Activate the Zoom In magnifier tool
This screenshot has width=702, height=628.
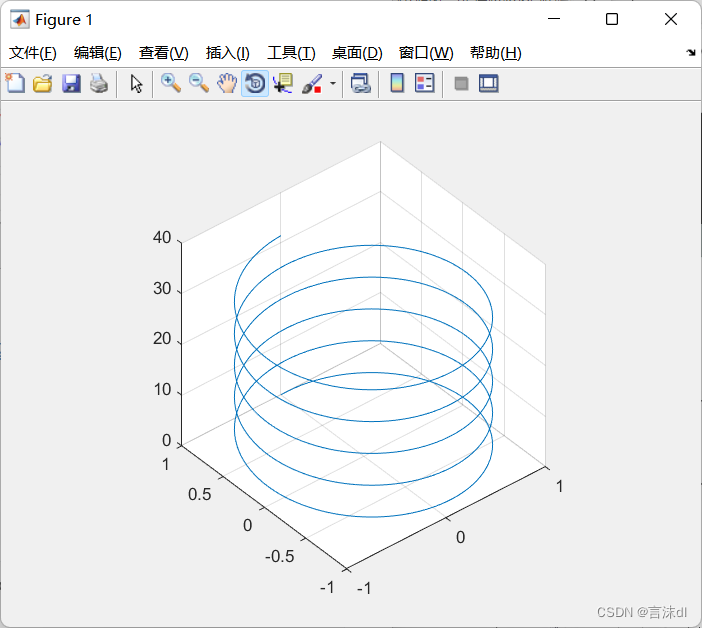pos(171,84)
